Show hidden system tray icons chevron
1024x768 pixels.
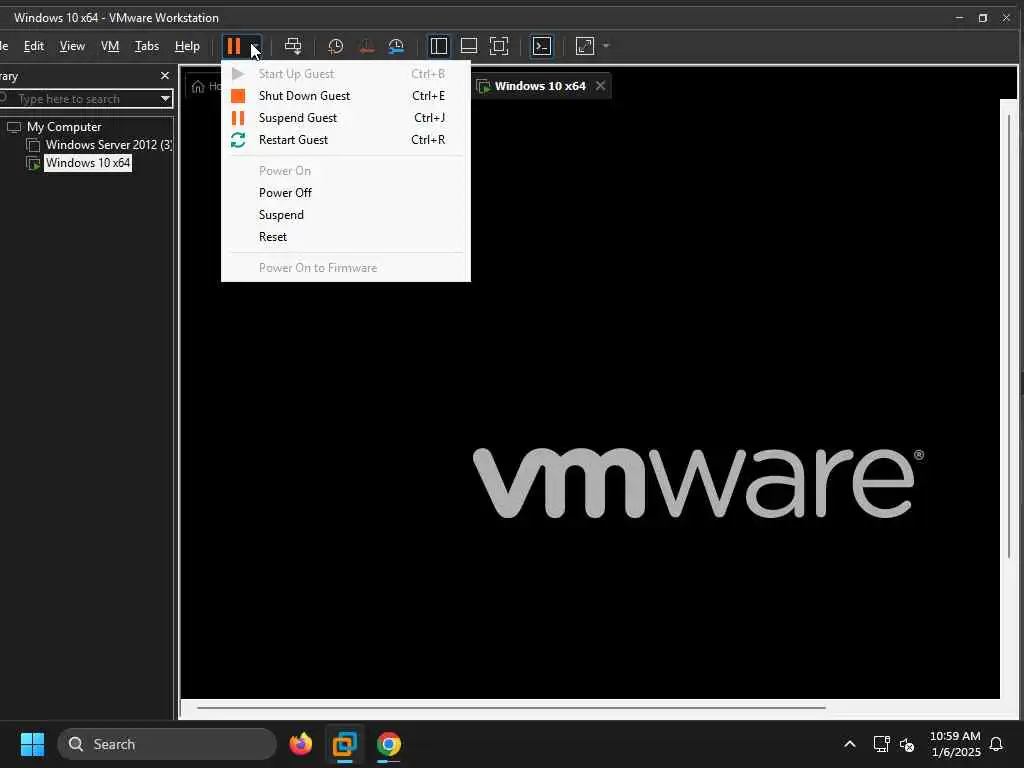pyautogui.click(x=850, y=744)
